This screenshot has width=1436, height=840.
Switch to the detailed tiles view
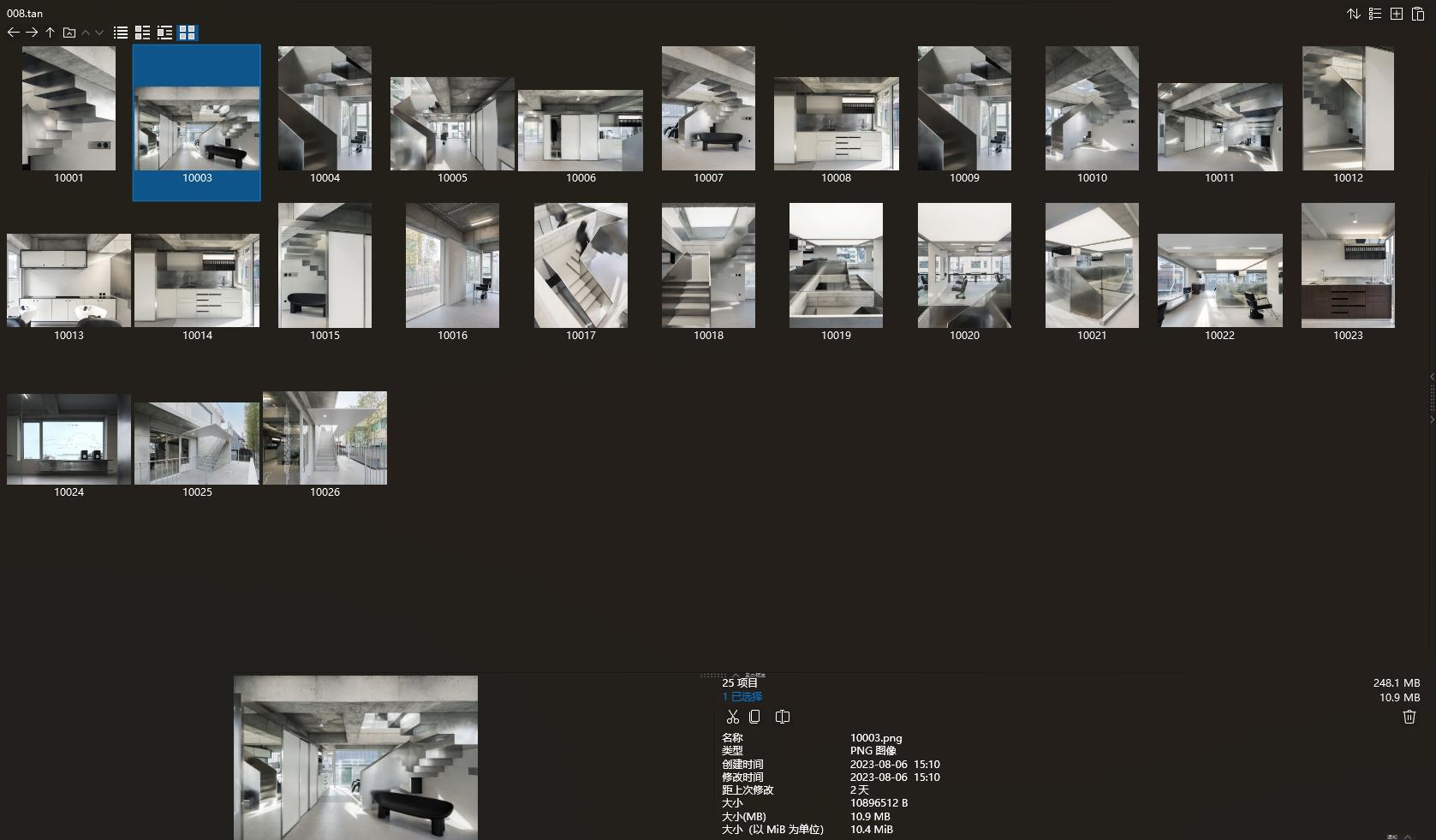click(164, 33)
